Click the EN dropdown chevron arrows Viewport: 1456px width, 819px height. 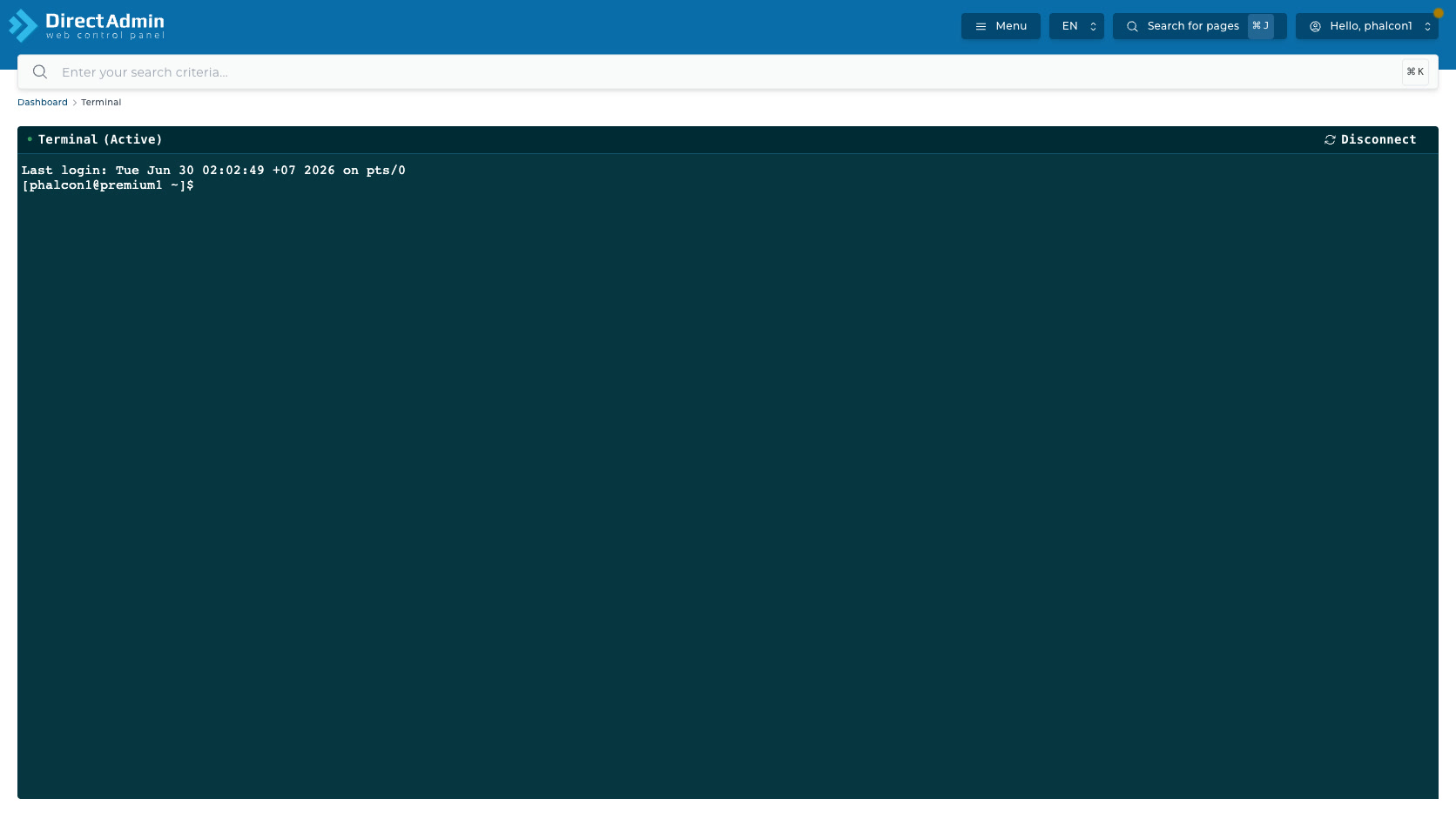tap(1093, 27)
